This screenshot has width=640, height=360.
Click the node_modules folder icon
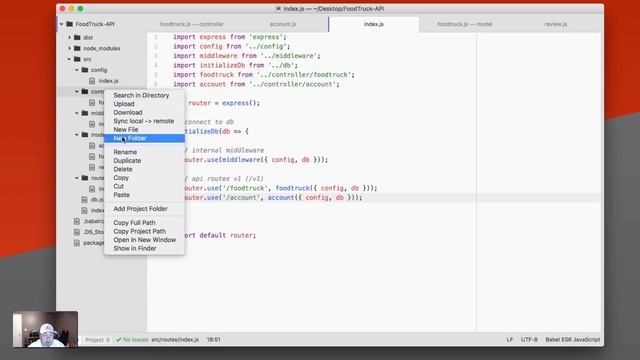click(77, 48)
